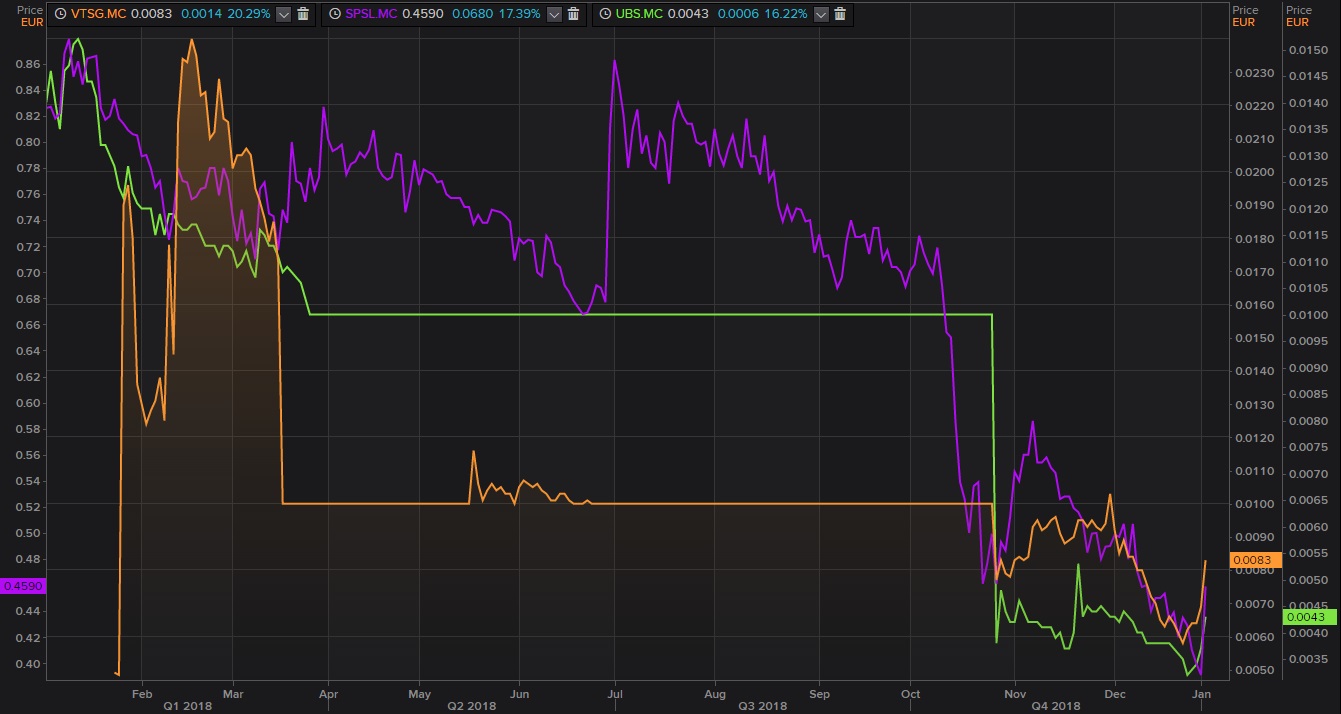Image resolution: width=1341 pixels, height=714 pixels.
Task: Delete the VTSG.MC series with trash icon
Action: (304, 14)
